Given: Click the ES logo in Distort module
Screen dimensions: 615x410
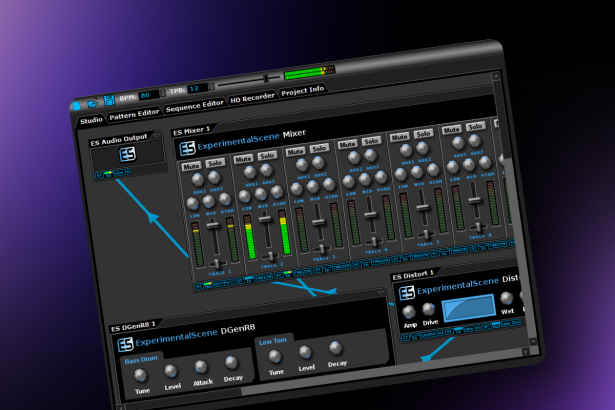Looking at the screenshot, I should click(407, 293).
